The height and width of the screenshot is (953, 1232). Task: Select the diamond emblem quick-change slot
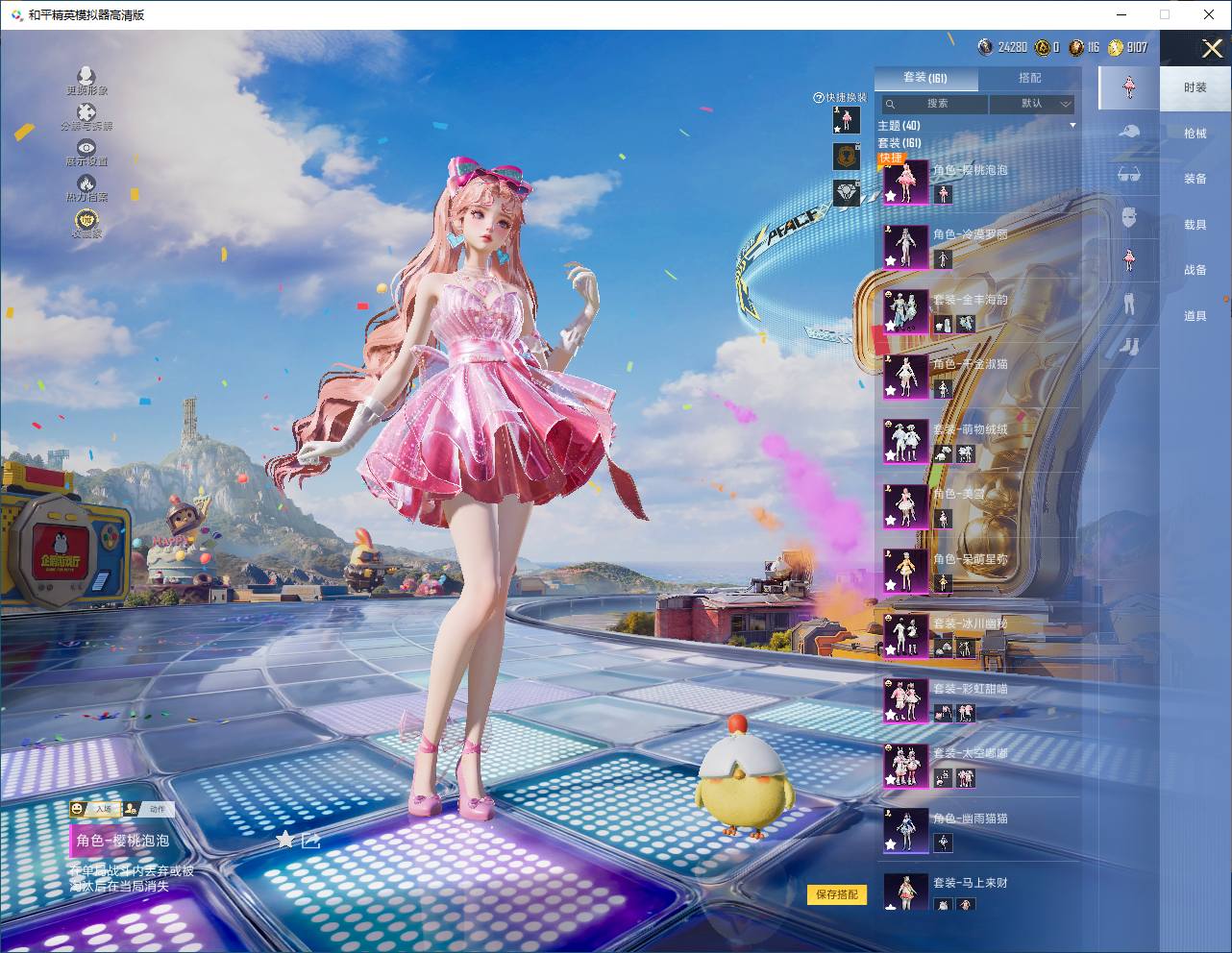(x=846, y=192)
